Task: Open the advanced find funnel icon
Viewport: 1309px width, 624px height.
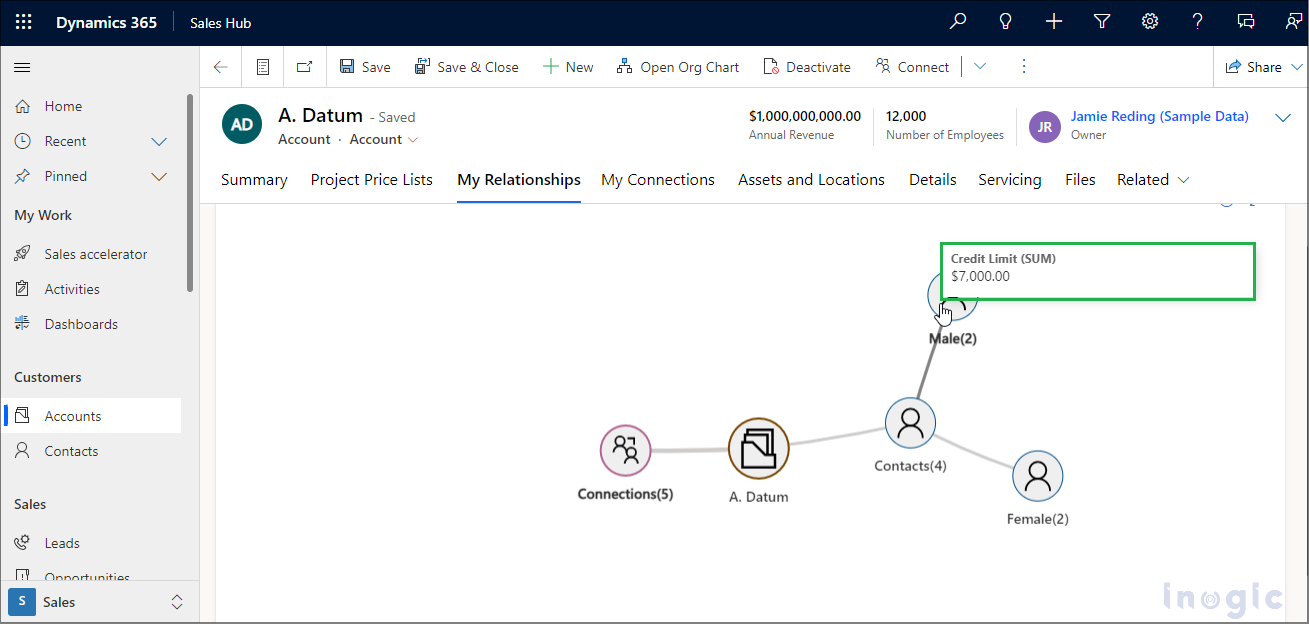Action: [x=1102, y=21]
